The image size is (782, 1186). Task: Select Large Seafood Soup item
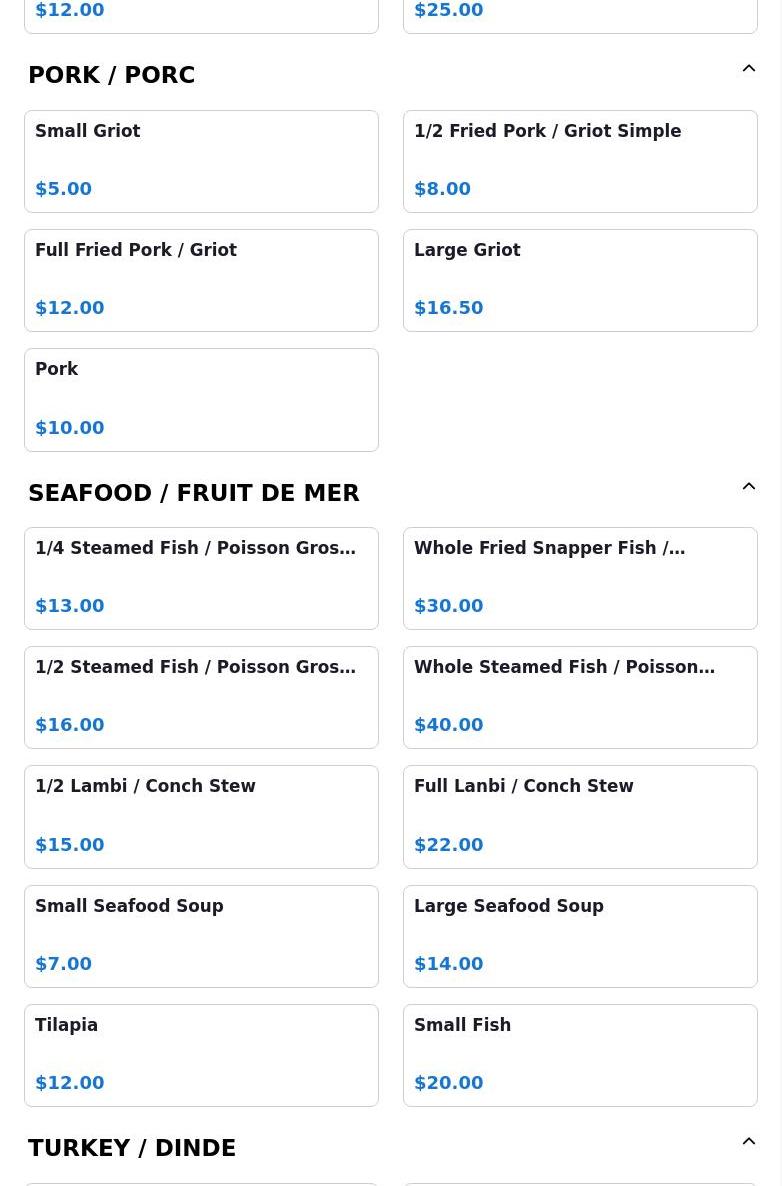click(x=580, y=936)
